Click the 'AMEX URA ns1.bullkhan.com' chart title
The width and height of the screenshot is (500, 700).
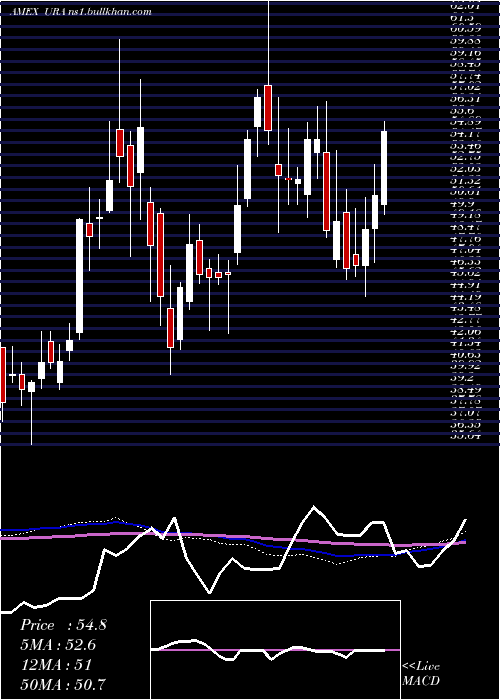coord(81,12)
